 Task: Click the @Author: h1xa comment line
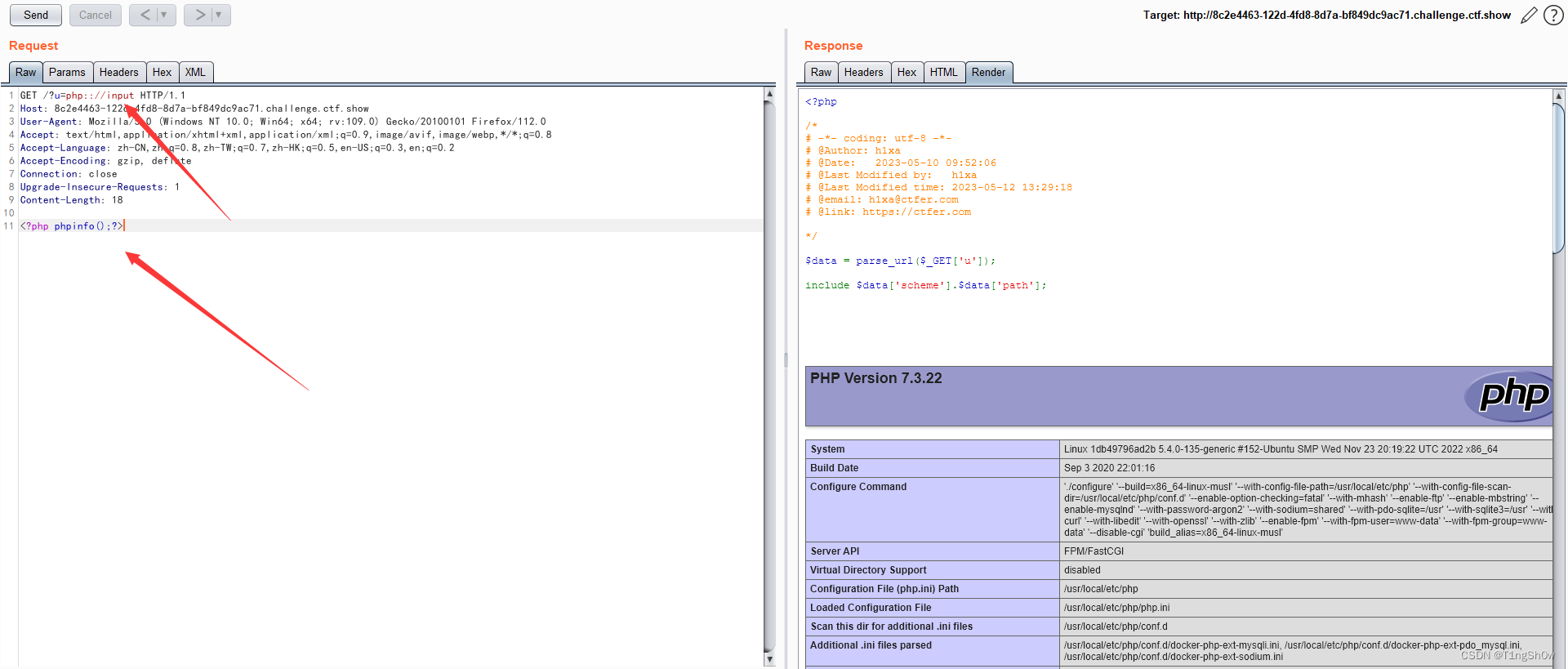(x=853, y=150)
